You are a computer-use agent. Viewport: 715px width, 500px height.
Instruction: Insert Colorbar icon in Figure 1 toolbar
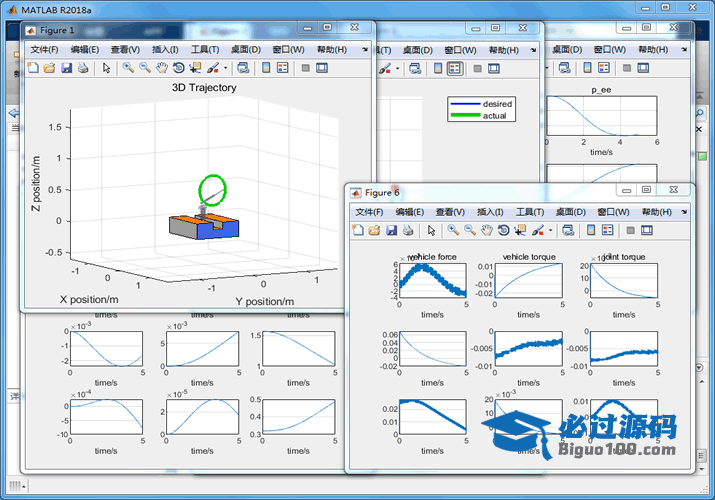pos(266,68)
